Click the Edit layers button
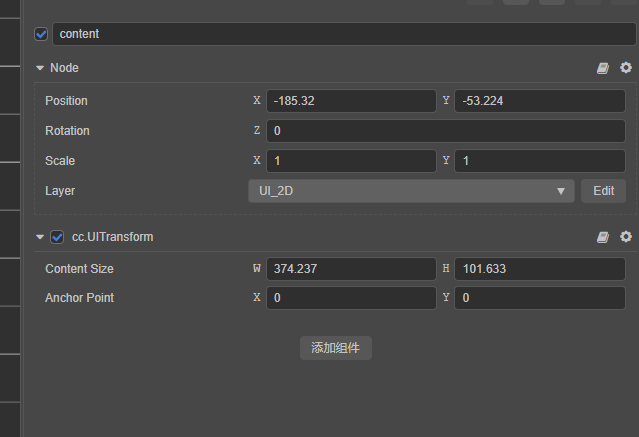 [604, 191]
